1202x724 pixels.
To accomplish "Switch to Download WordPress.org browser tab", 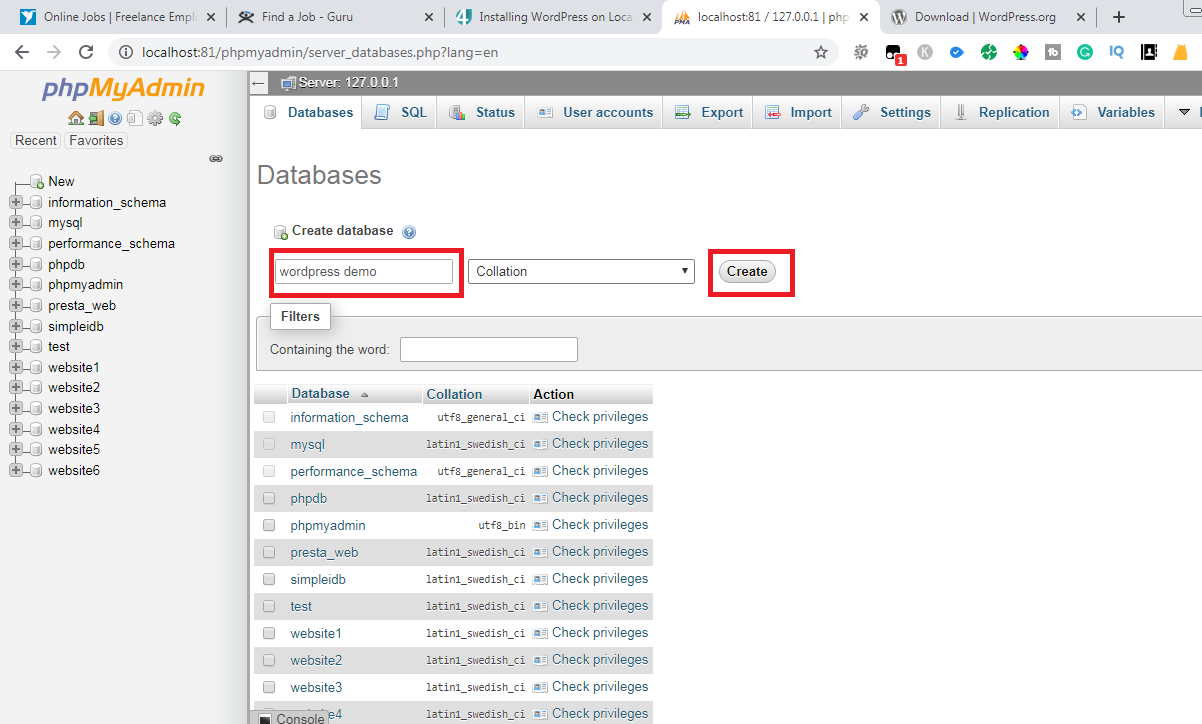I will point(984,17).
